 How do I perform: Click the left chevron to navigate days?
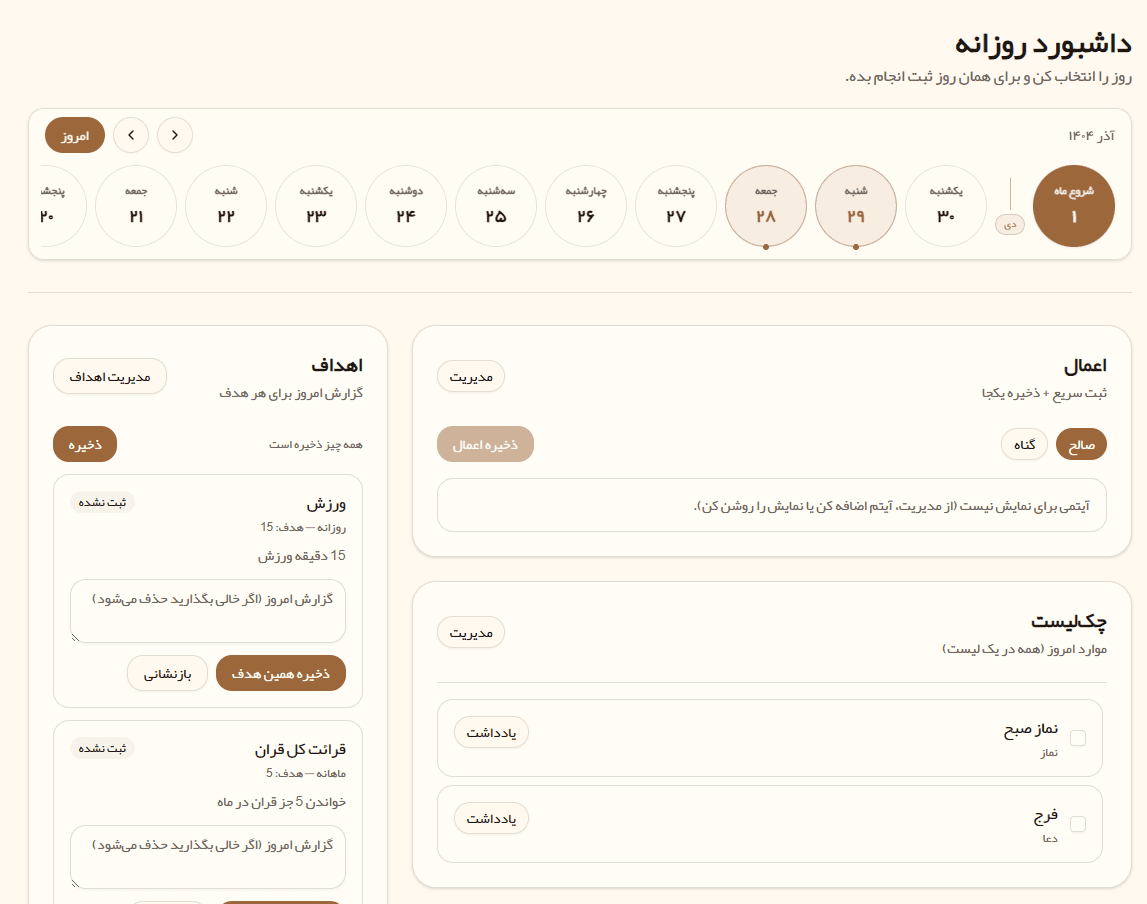point(131,135)
